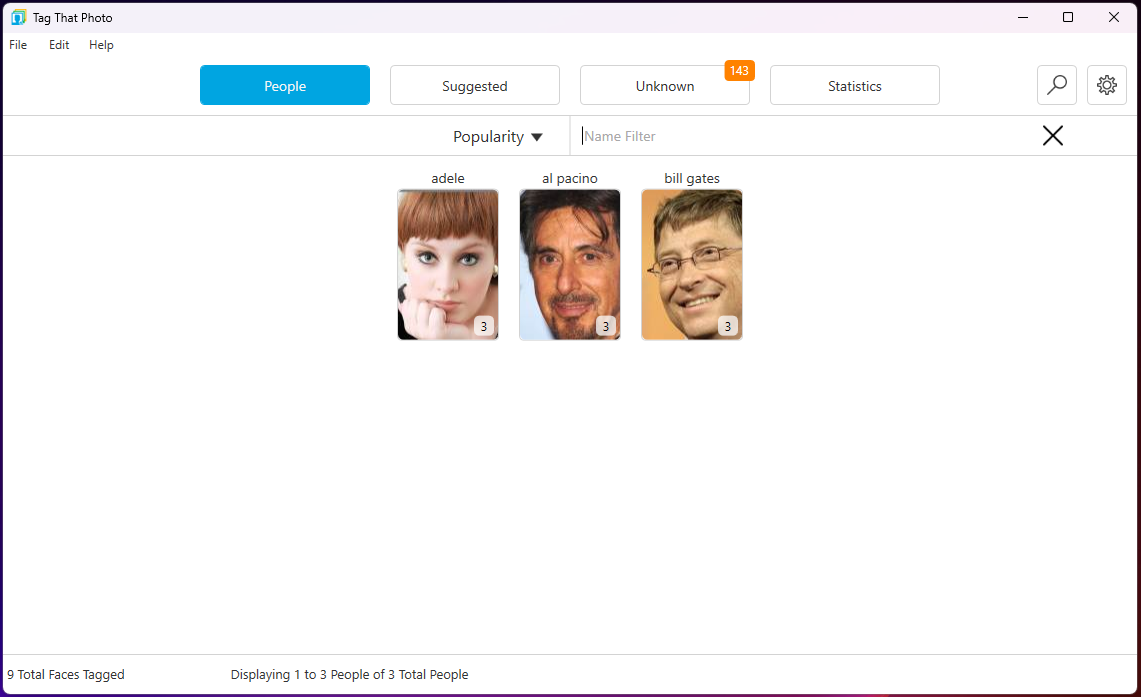Open the Edit menu
The image size is (1141, 697).
[58, 45]
